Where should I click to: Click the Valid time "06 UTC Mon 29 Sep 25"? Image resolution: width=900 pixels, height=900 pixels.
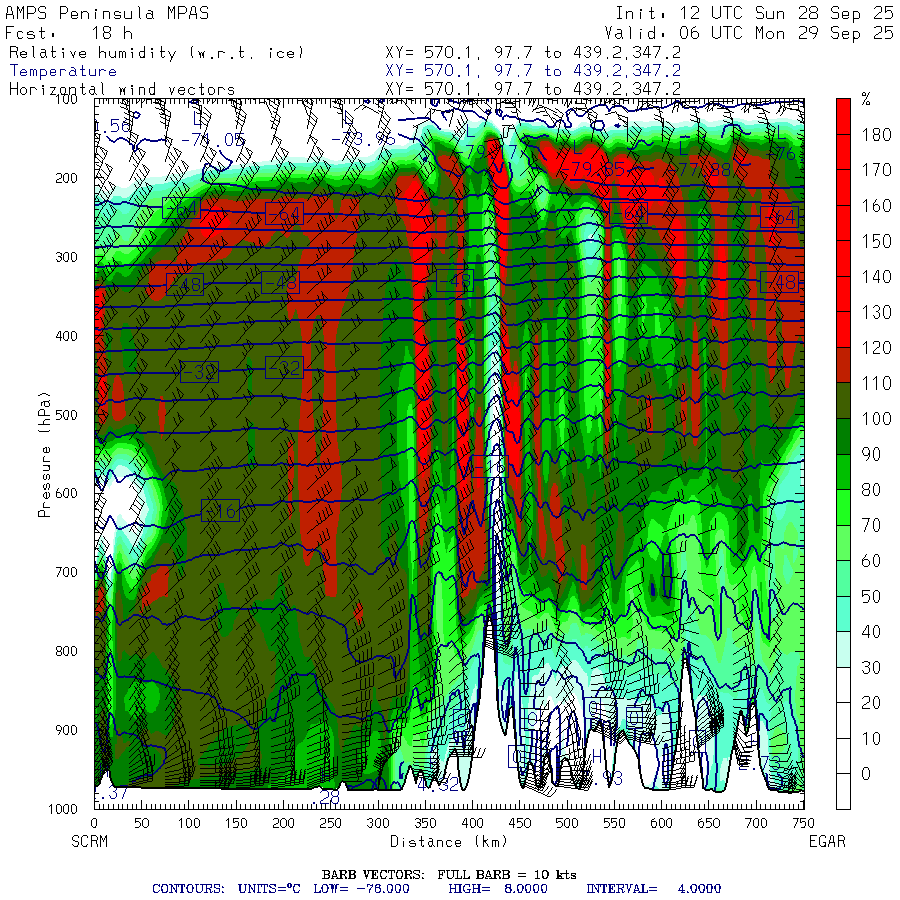[x=787, y=33]
